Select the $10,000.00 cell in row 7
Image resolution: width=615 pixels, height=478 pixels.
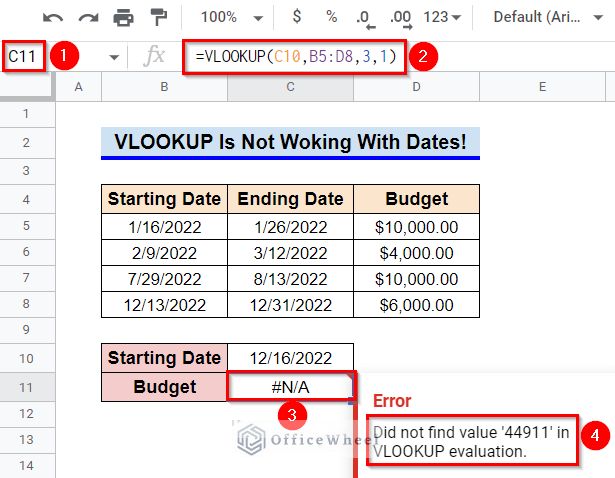pyautogui.click(x=416, y=279)
